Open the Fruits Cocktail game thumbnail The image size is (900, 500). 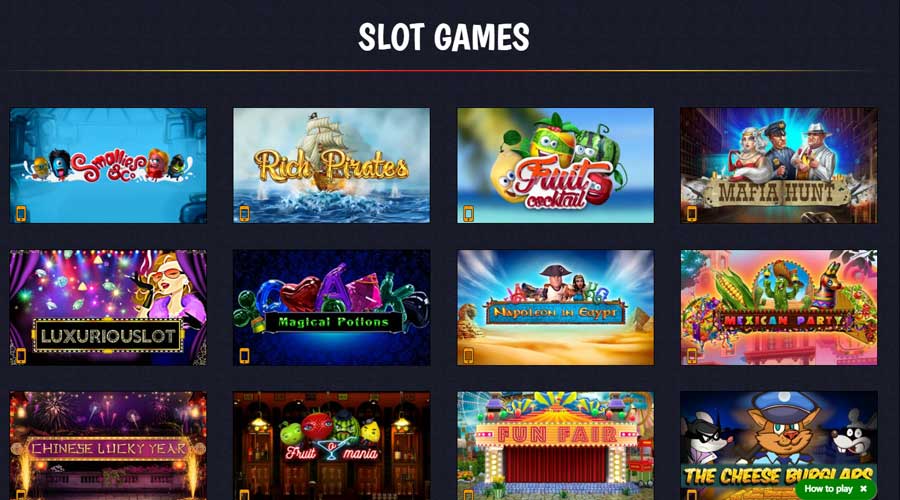[x=555, y=165]
